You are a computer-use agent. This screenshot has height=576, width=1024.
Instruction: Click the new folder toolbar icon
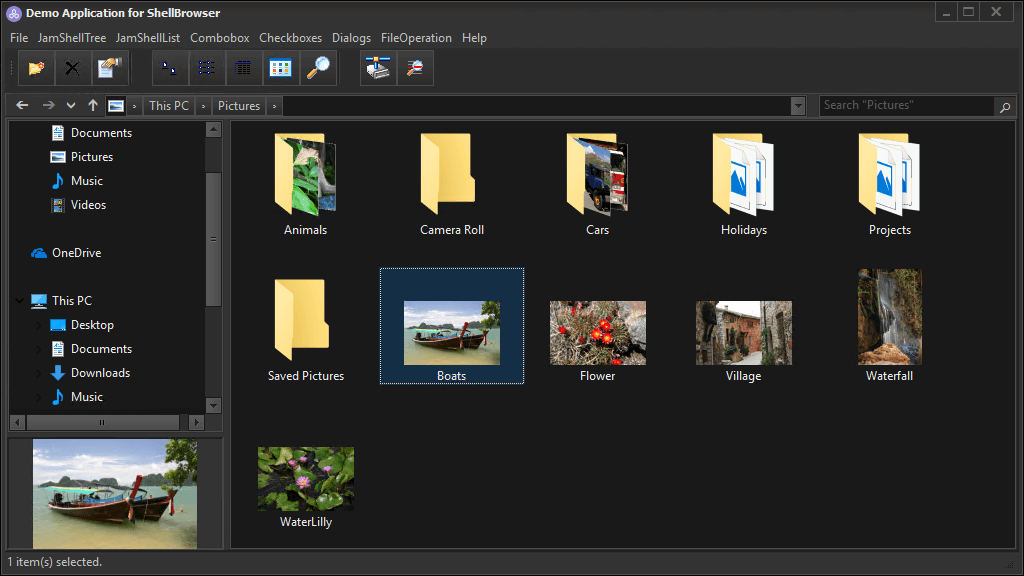(37, 68)
